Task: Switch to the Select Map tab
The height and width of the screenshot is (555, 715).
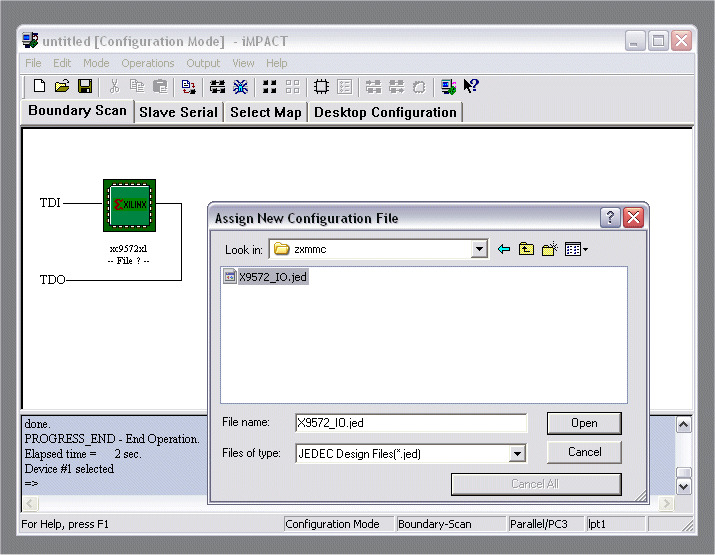Action: (x=266, y=112)
